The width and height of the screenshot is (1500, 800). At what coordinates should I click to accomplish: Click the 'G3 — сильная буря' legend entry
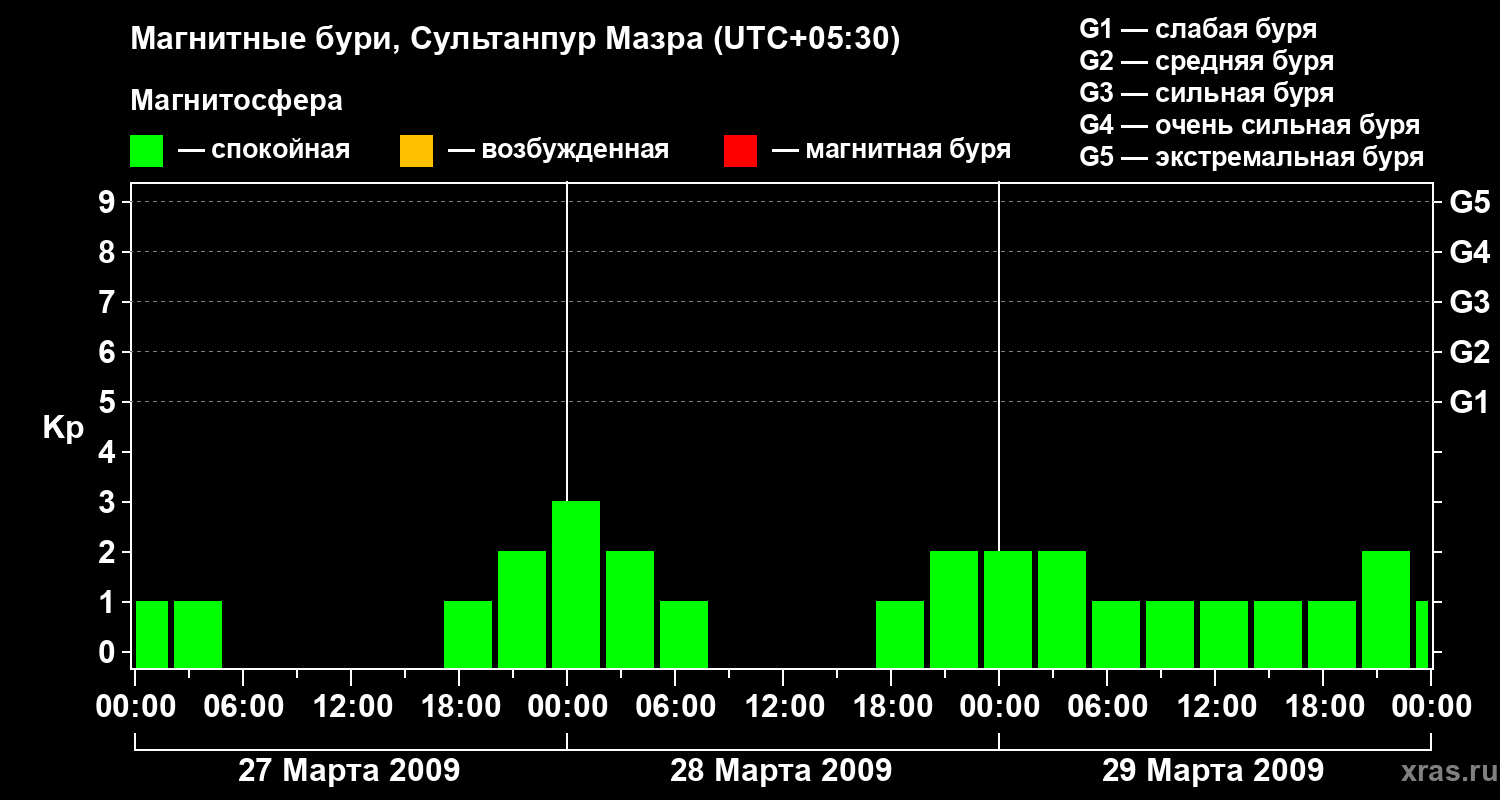pyautogui.click(x=1206, y=93)
